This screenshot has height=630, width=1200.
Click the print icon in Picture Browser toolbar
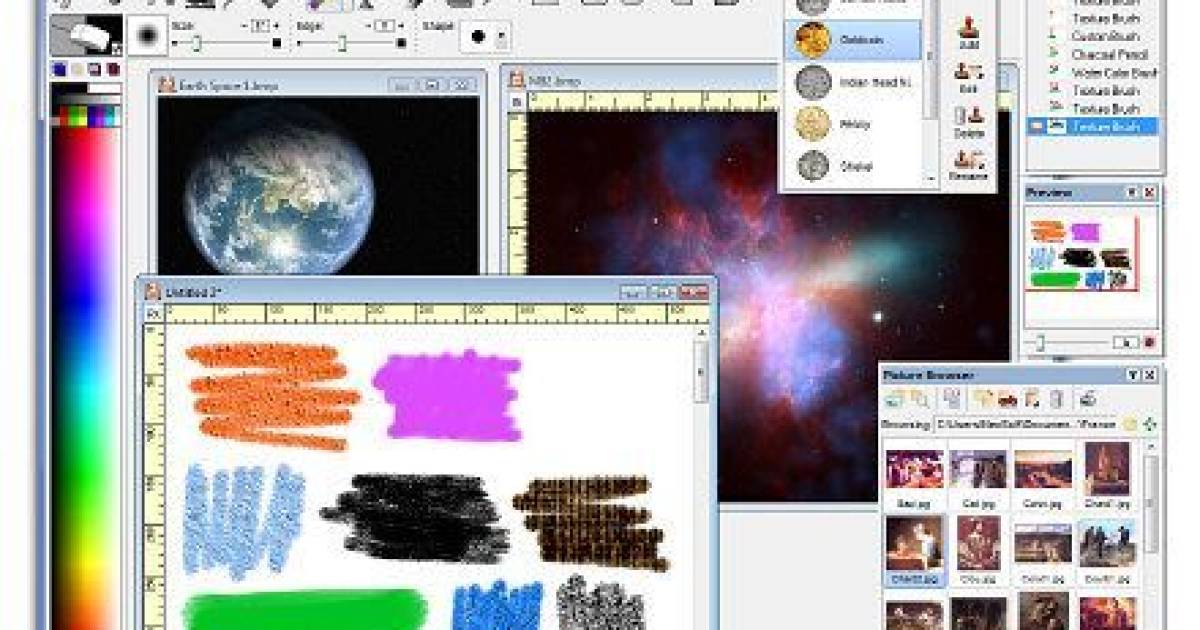coord(1087,399)
